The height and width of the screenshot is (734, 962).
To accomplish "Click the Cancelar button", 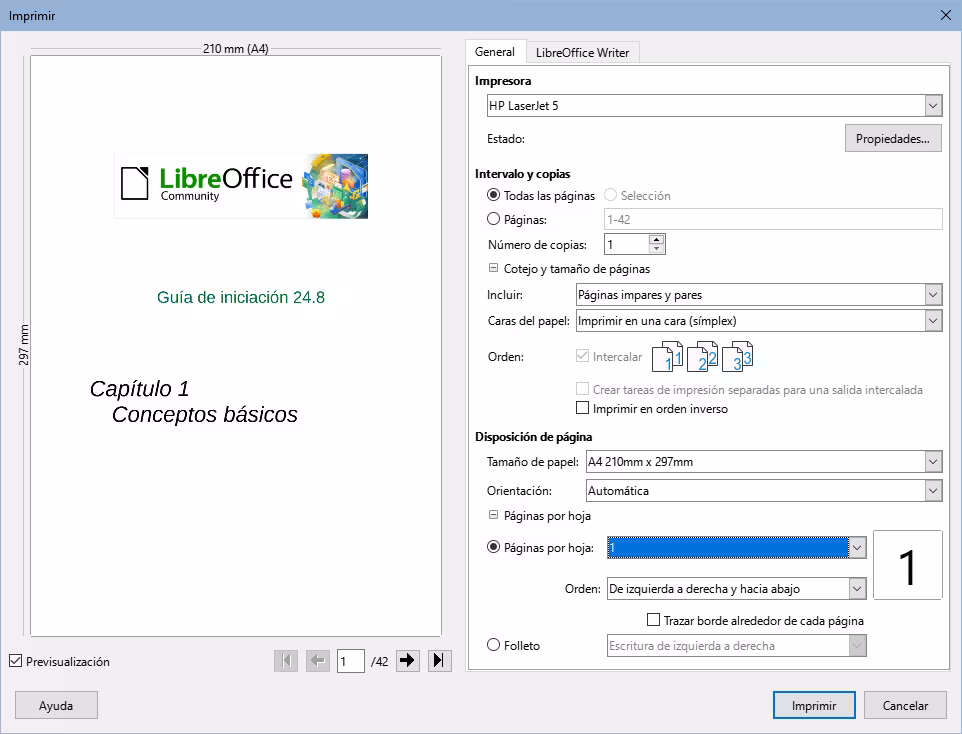I will (905, 705).
